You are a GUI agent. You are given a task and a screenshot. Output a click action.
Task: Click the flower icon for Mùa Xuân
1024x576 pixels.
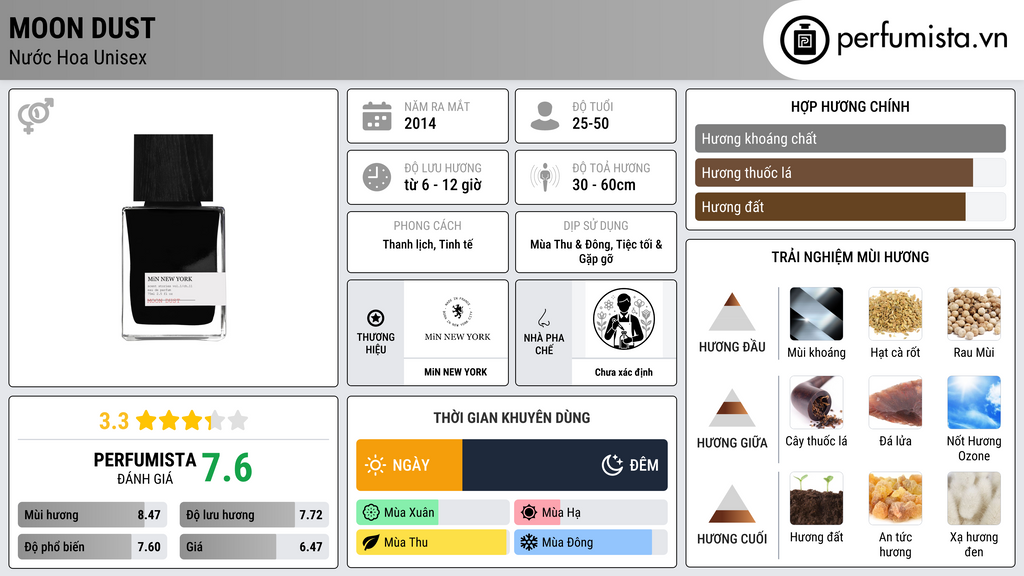[x=371, y=513]
